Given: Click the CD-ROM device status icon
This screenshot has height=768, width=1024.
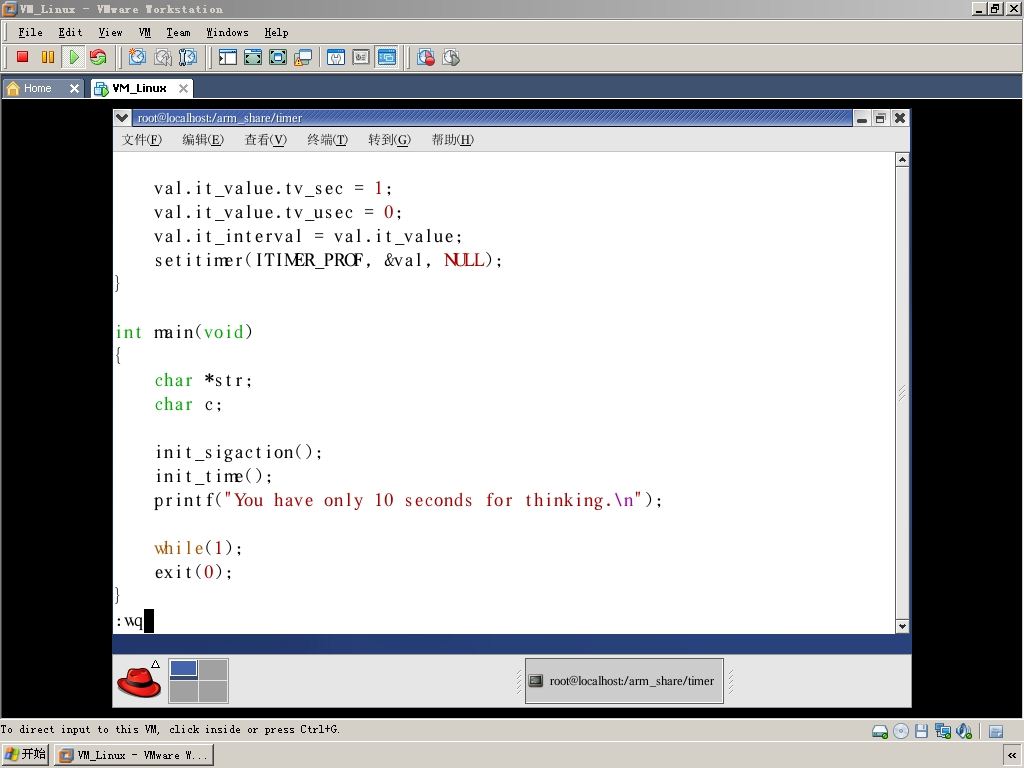Looking at the screenshot, I should click(901, 731).
